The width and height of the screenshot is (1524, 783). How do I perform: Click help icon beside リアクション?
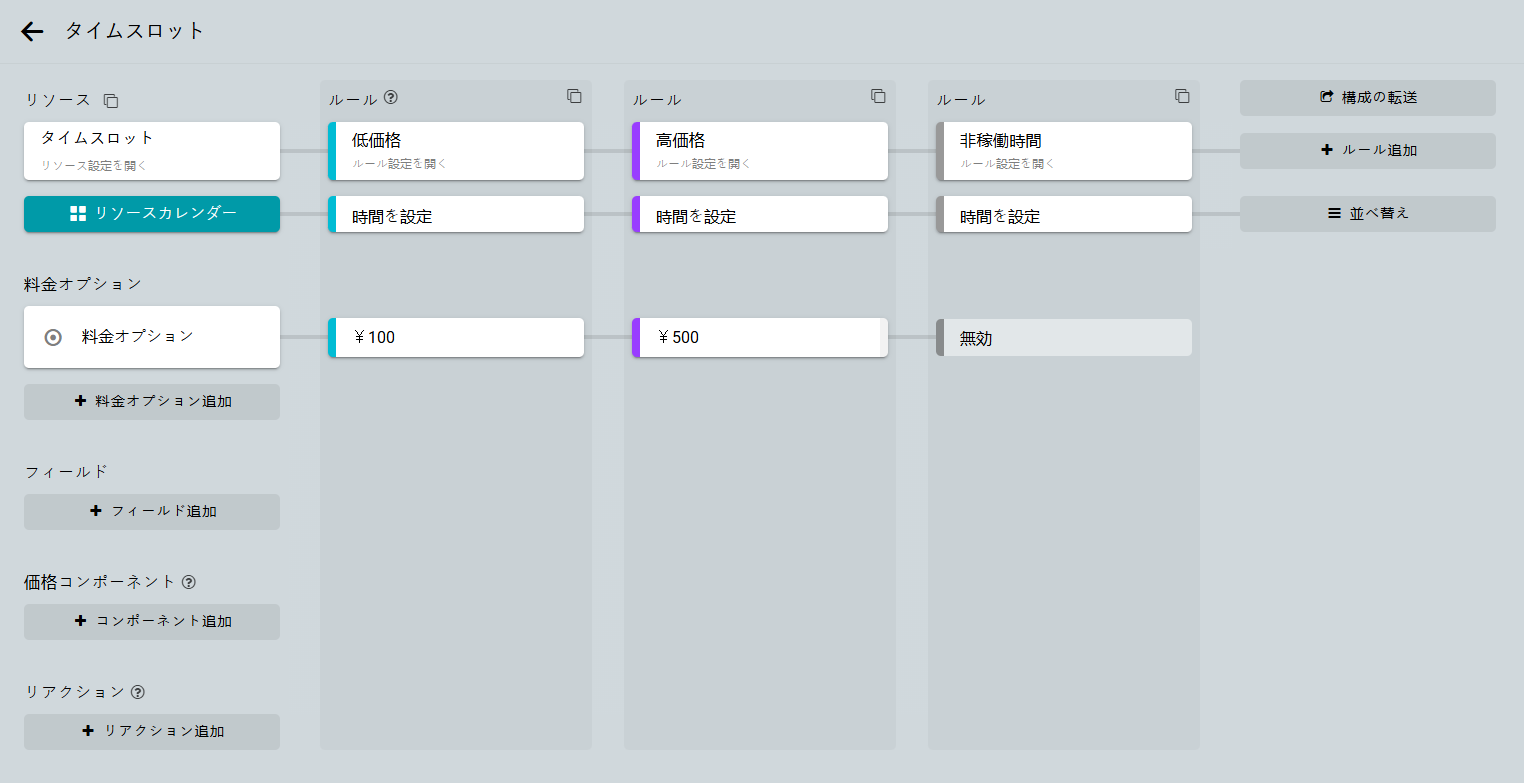pos(138,692)
